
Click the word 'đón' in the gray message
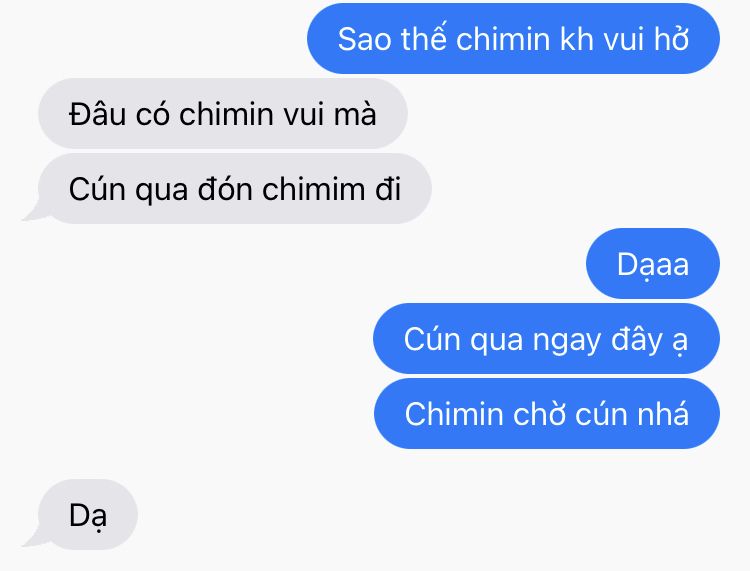point(225,188)
